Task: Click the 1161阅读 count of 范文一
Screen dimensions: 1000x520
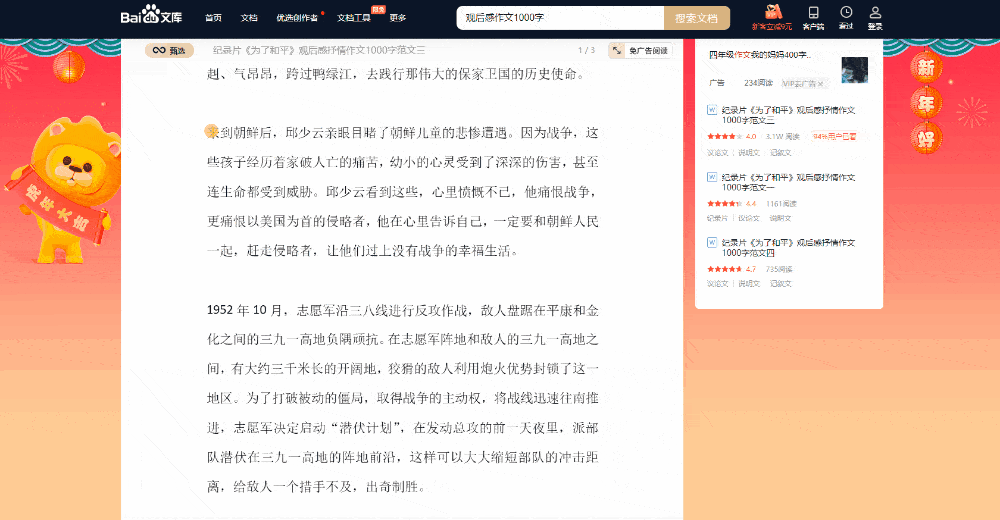Action: tap(781, 204)
